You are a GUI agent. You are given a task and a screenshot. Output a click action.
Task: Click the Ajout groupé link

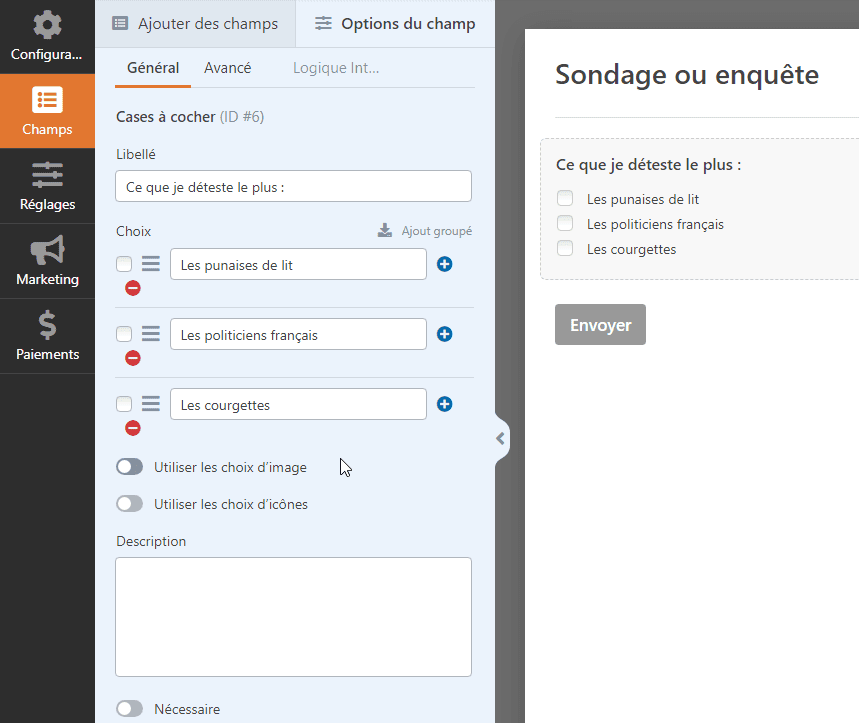coord(425,231)
